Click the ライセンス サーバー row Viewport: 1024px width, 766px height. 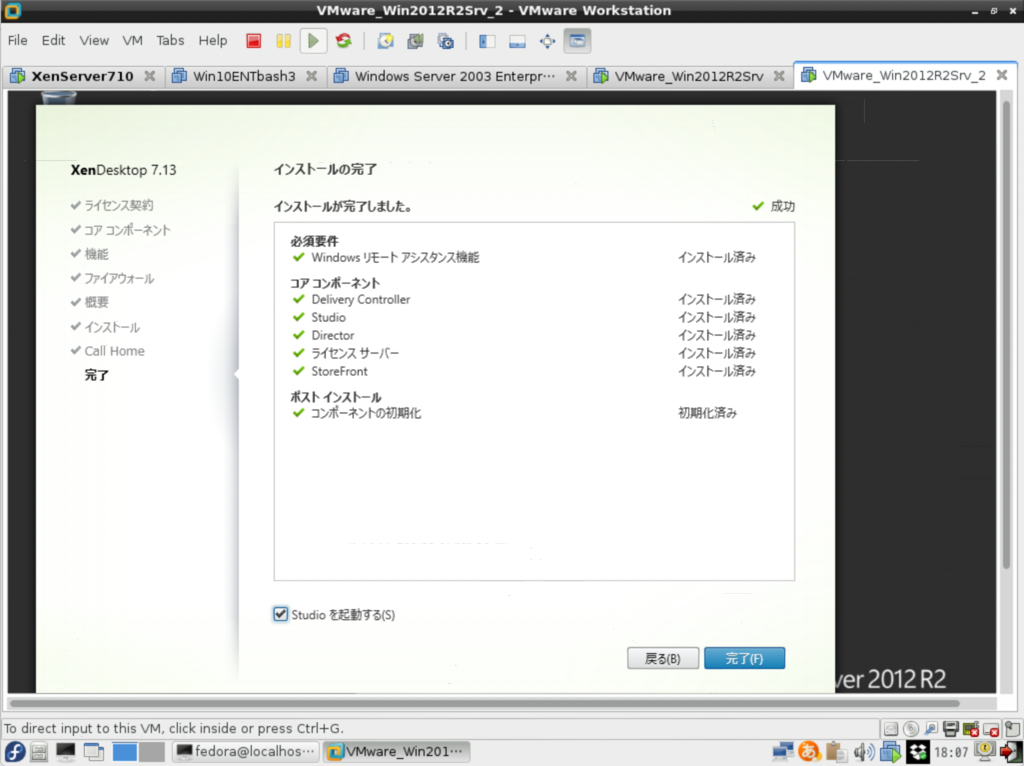click(x=524, y=353)
